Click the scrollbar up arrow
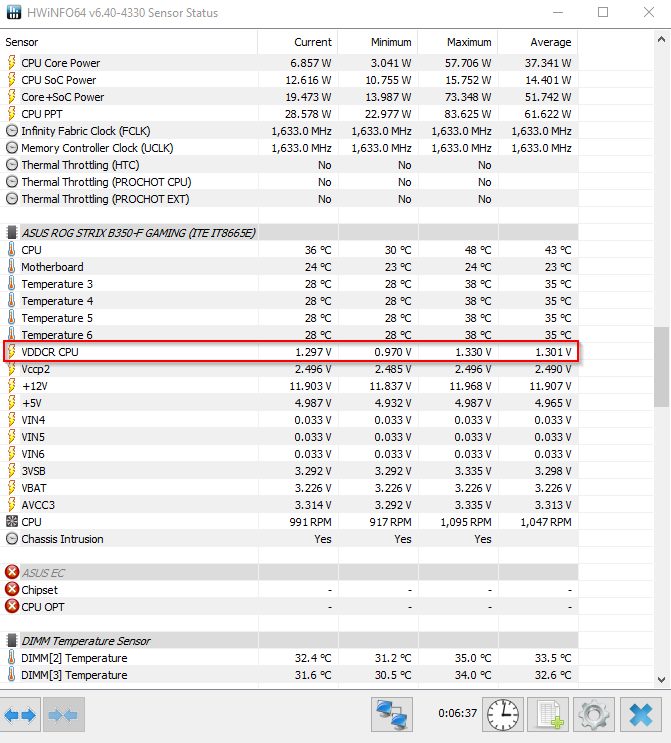Image resolution: width=671 pixels, height=743 pixels. pyautogui.click(x=662, y=40)
